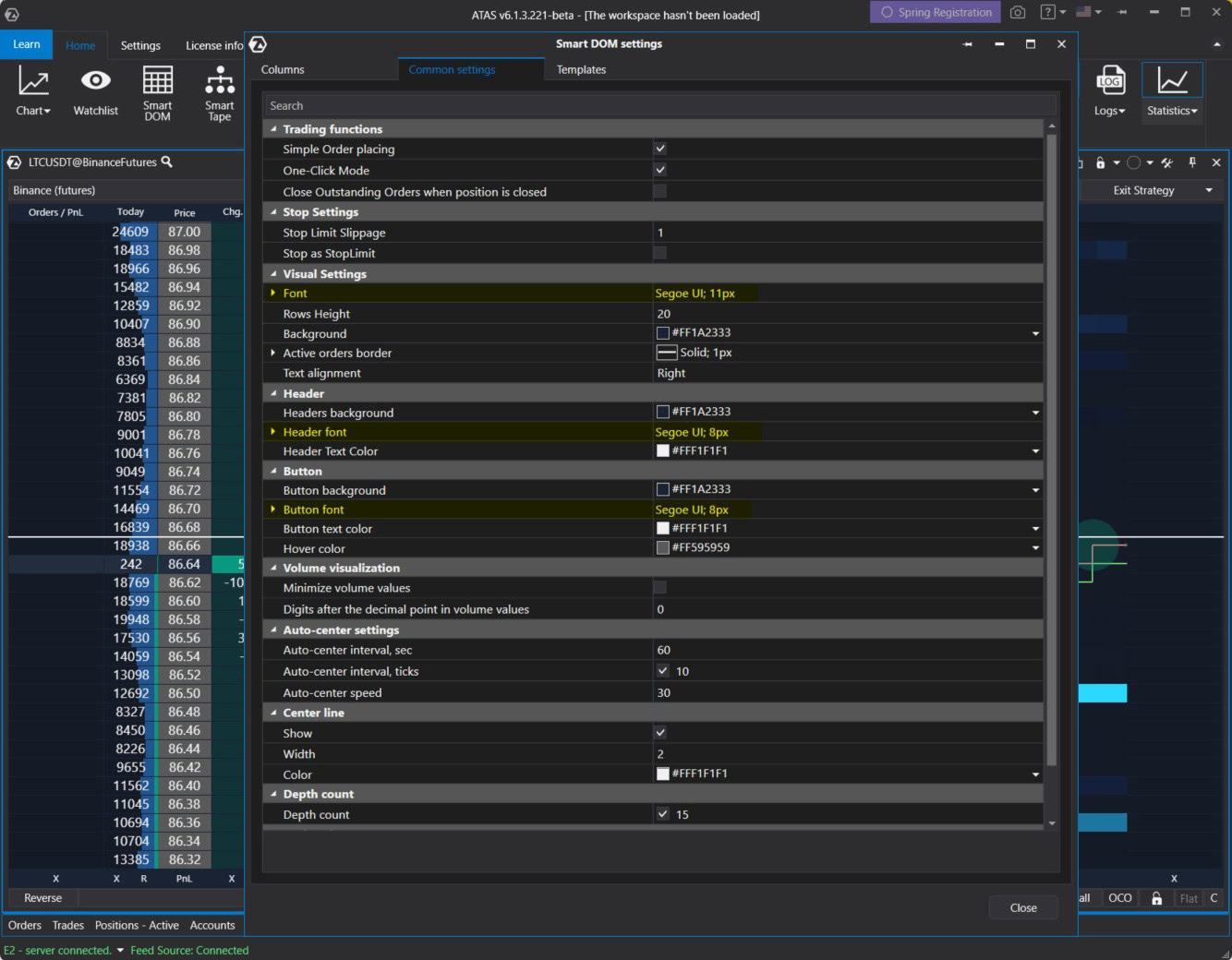Click the Background color swatch #FF1A2333
Viewport: 1232px width, 960px height.
pyautogui.click(x=662, y=332)
